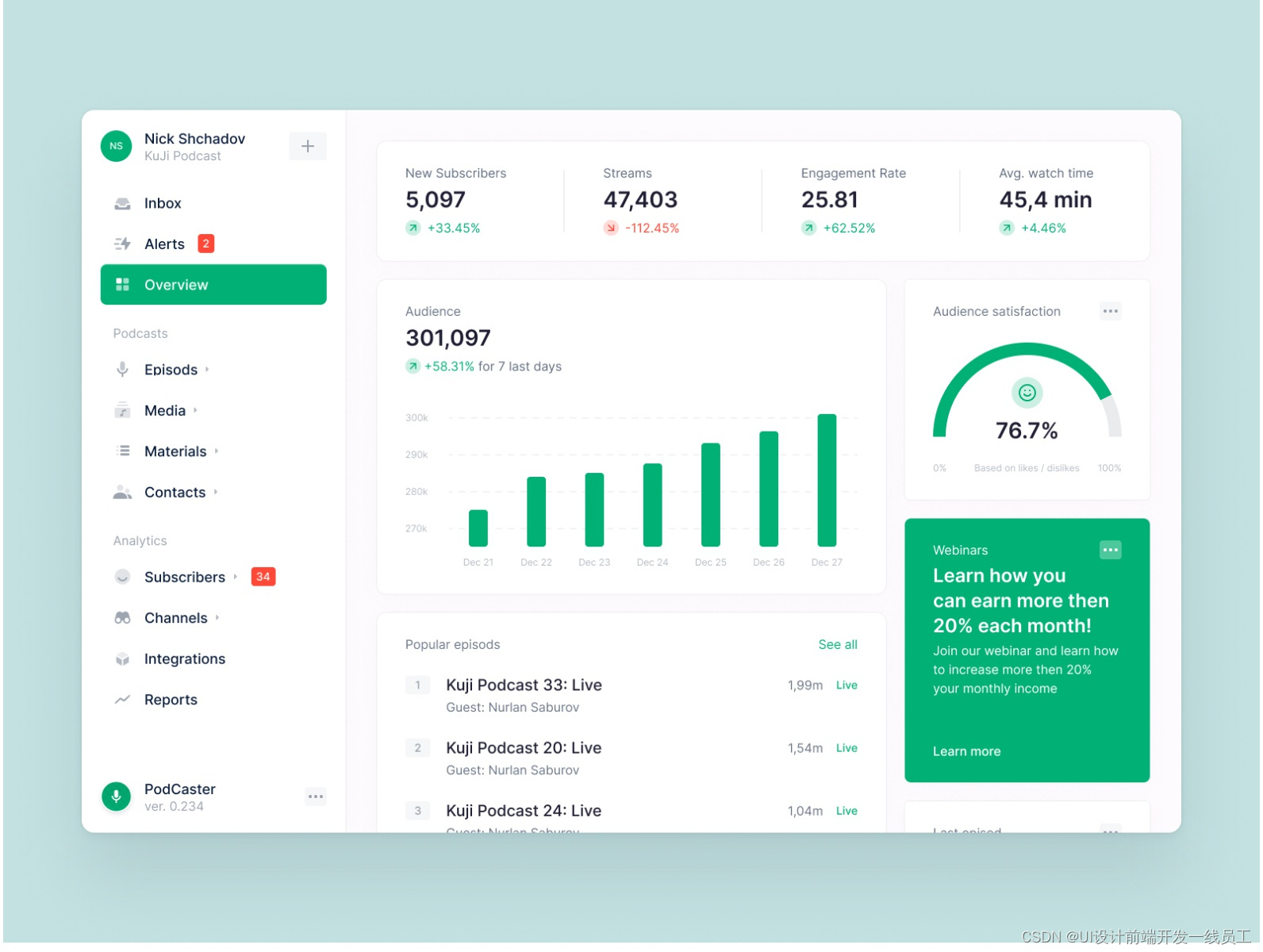Open Webinars card three-dot menu
1263x952 pixels.
tap(1111, 550)
